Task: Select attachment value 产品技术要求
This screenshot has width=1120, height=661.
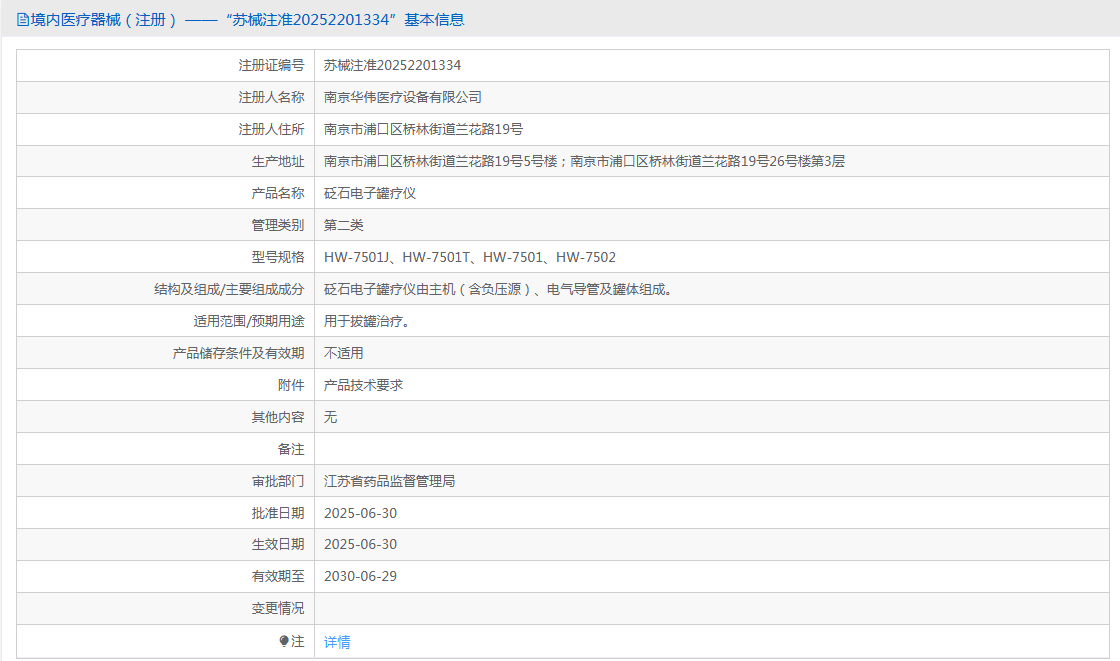Action: pos(364,385)
